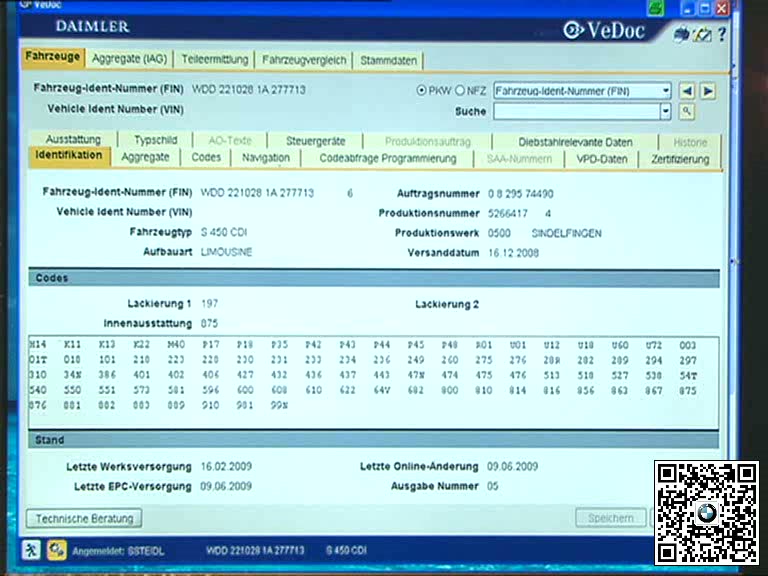Click code M40 in the codes list

[176, 345]
